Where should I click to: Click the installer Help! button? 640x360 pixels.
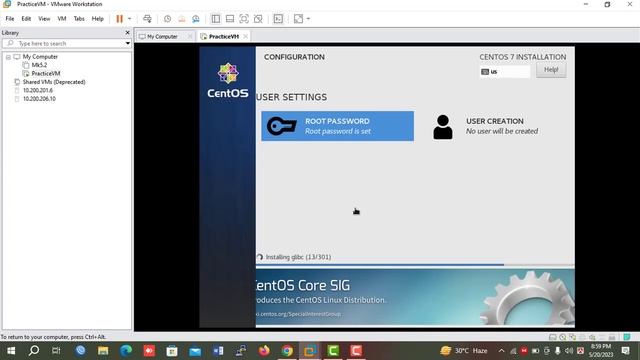[551, 70]
